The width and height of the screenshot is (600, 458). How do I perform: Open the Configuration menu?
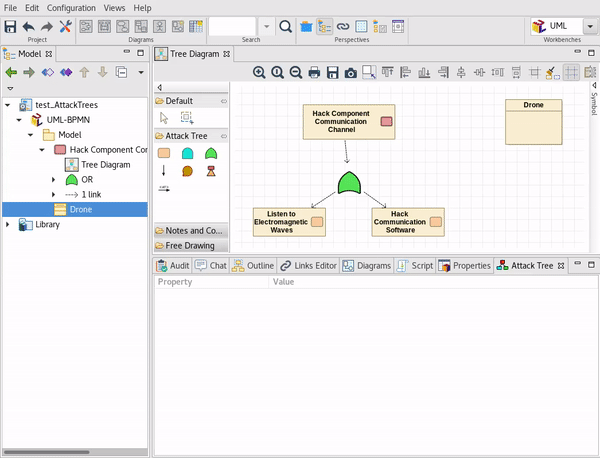coord(71,8)
